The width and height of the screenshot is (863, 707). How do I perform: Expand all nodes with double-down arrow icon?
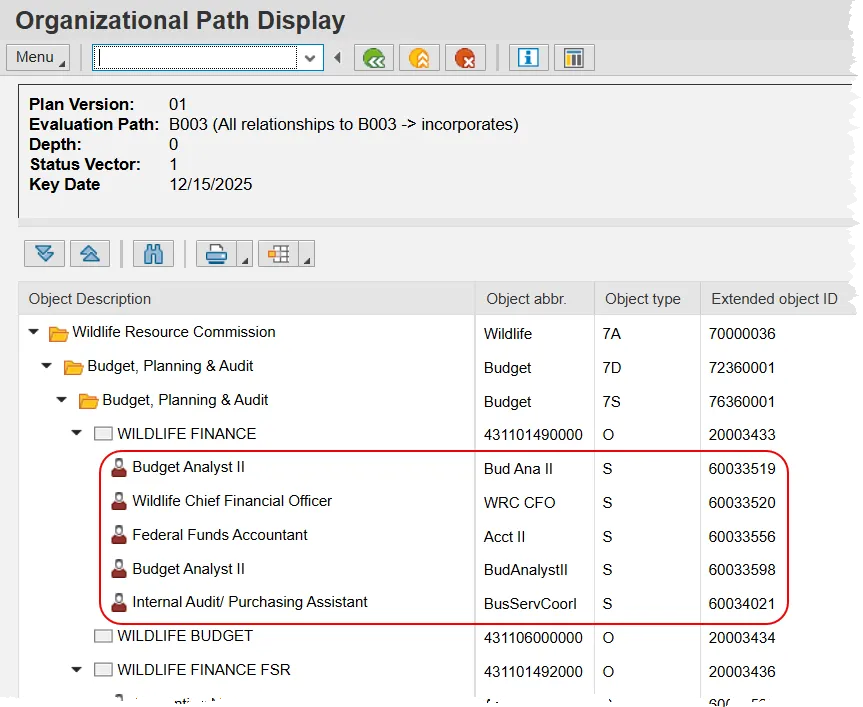[45, 254]
